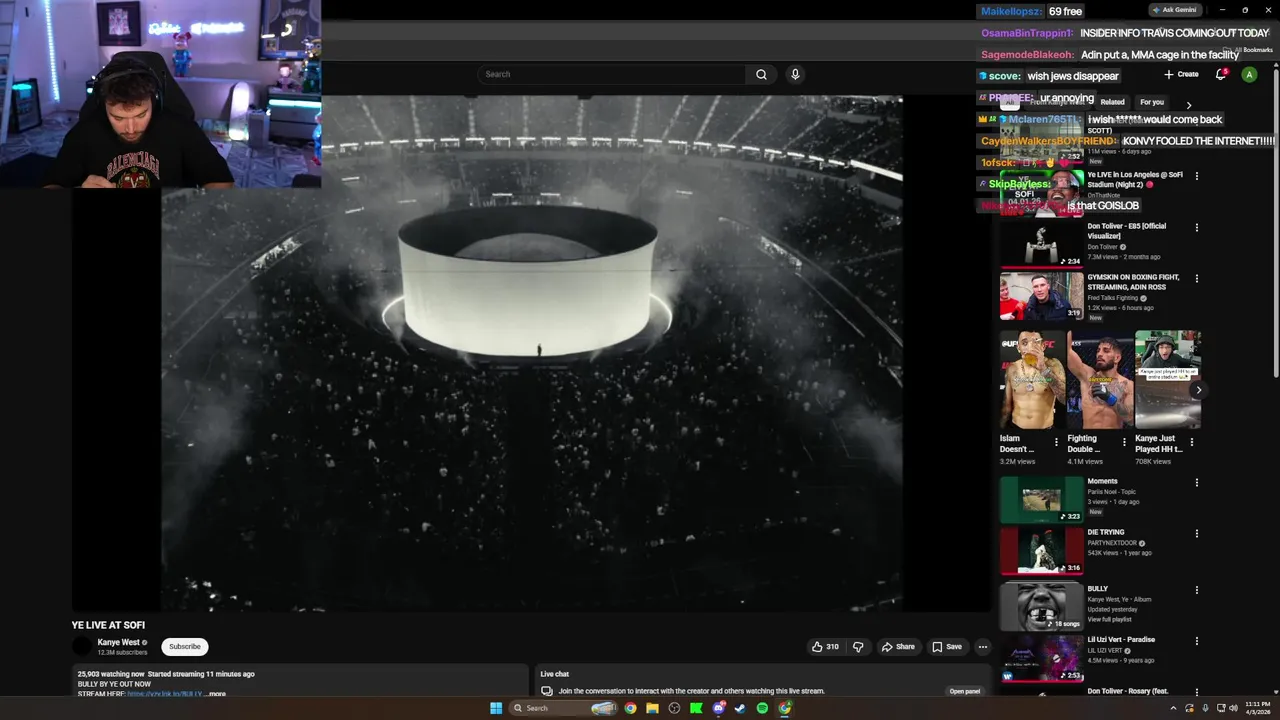Click Open panel for live chat
The image size is (1280, 720).
pyautogui.click(x=965, y=691)
